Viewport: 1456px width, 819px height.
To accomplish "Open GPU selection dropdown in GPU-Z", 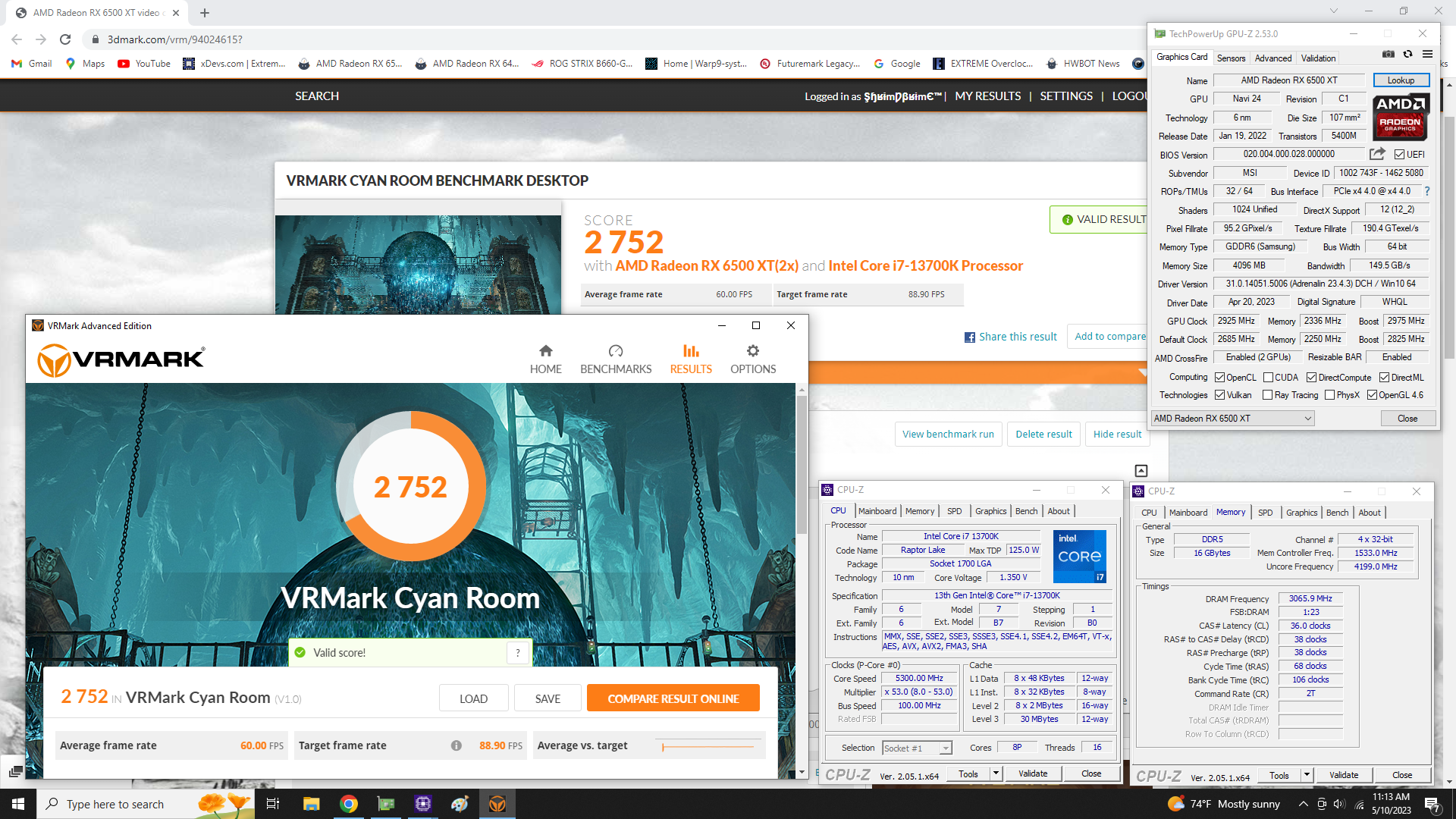I will point(1233,419).
